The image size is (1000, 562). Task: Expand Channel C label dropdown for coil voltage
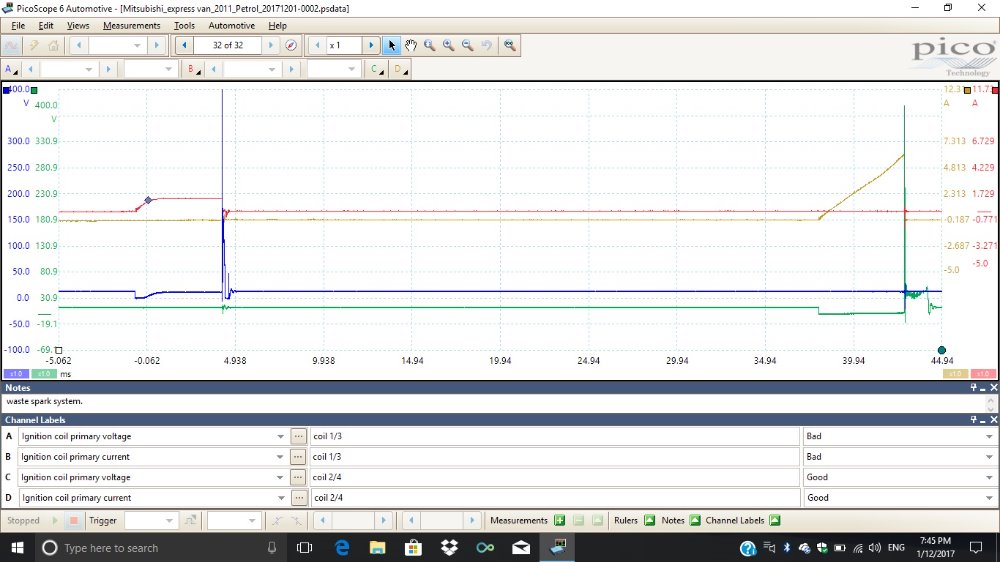(280, 478)
